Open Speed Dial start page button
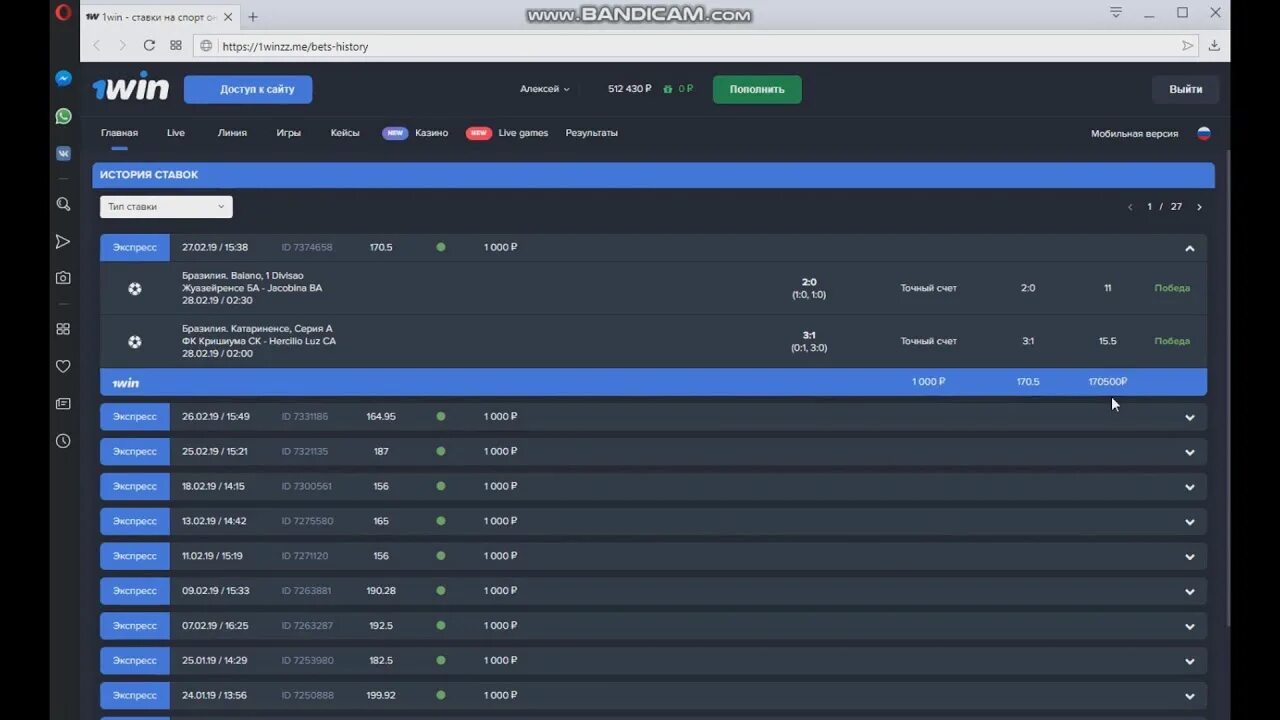This screenshot has height=720, width=1280. point(176,45)
